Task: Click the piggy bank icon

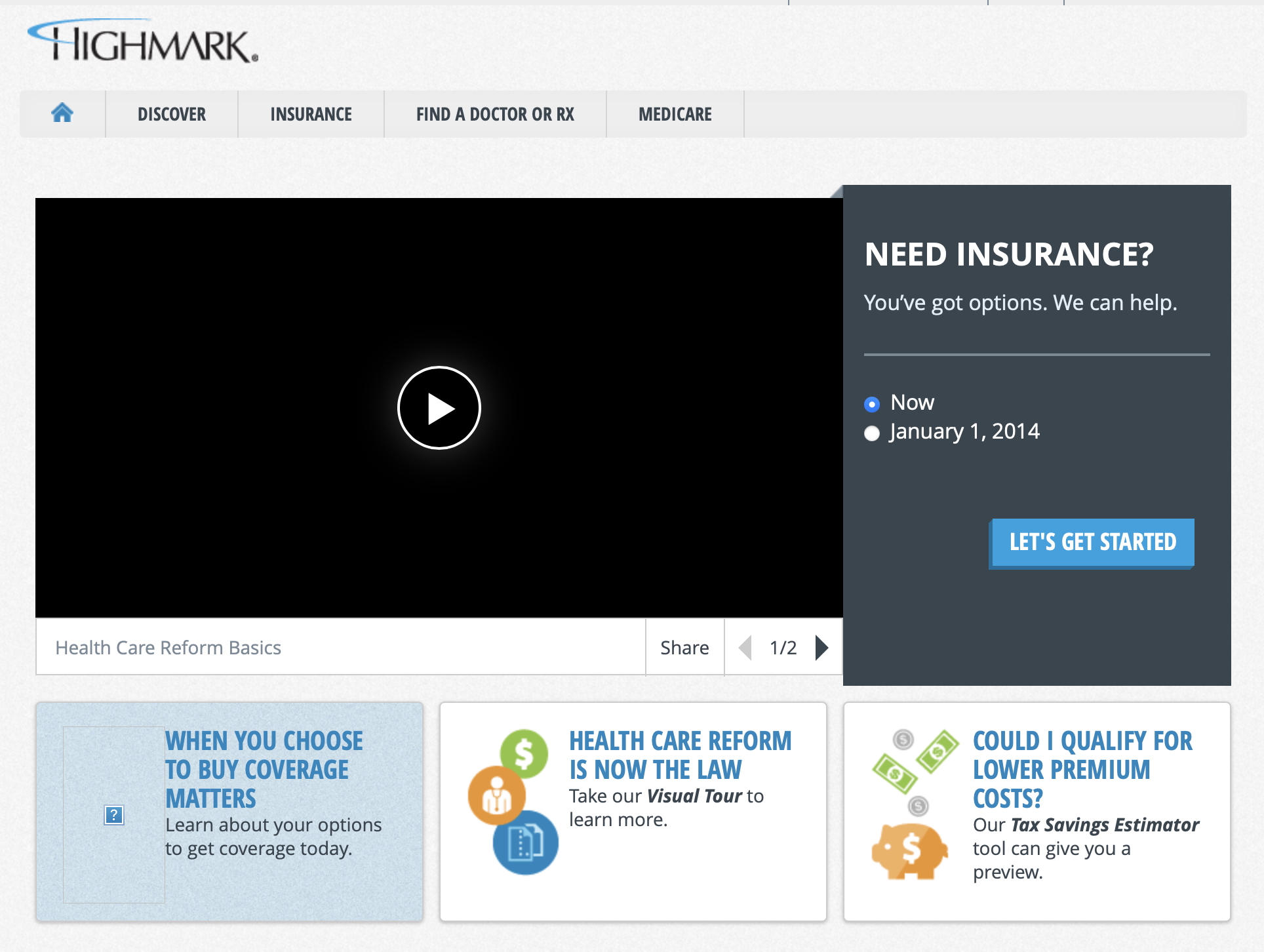Action: point(909,851)
